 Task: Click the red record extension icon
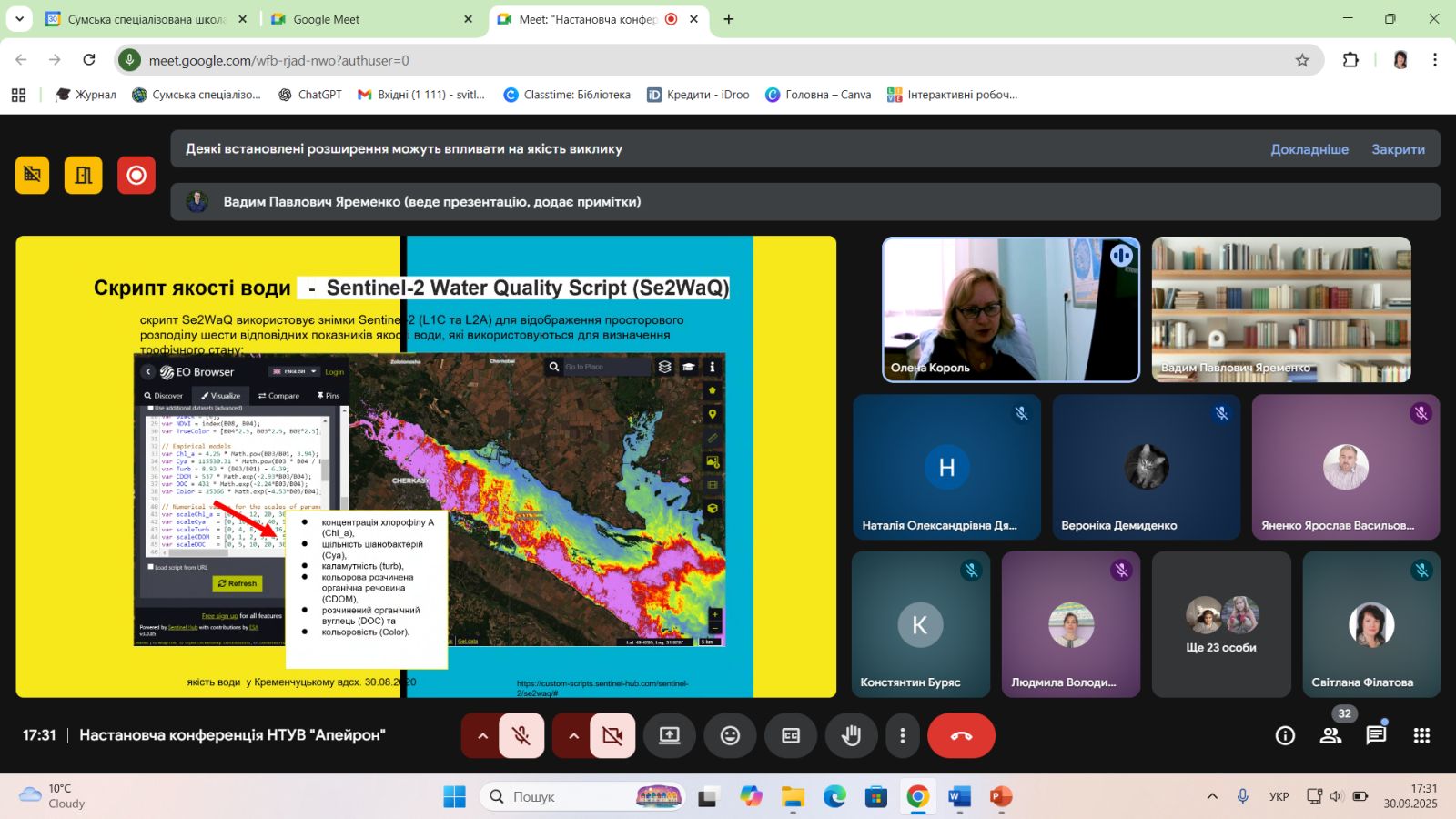(136, 175)
